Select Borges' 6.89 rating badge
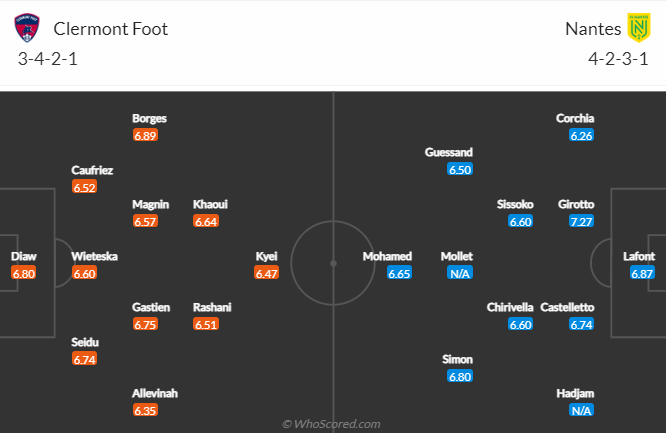Viewport: 666px width, 433px height. pyautogui.click(x=148, y=135)
